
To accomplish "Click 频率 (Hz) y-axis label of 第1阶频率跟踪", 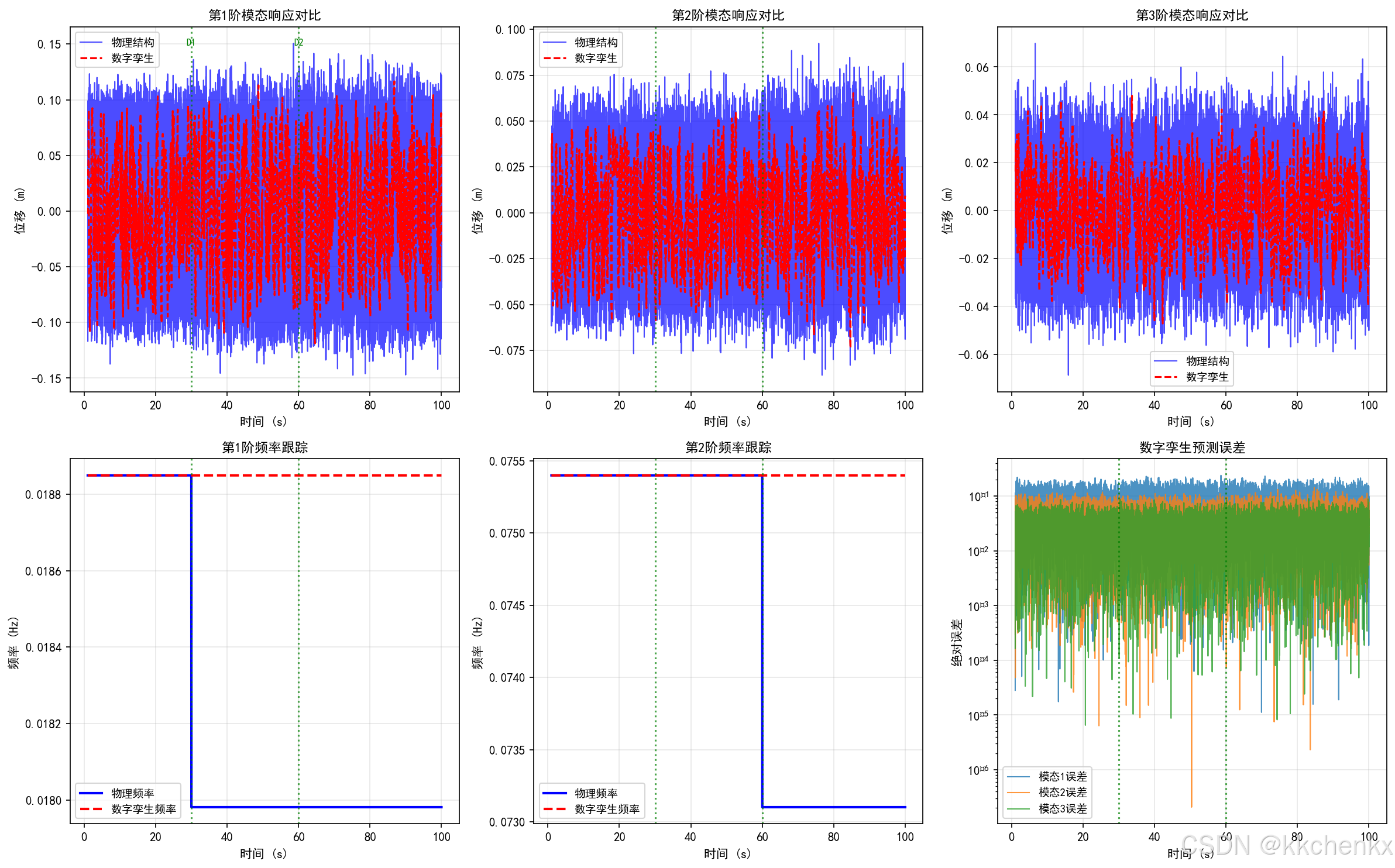I will pos(13,642).
